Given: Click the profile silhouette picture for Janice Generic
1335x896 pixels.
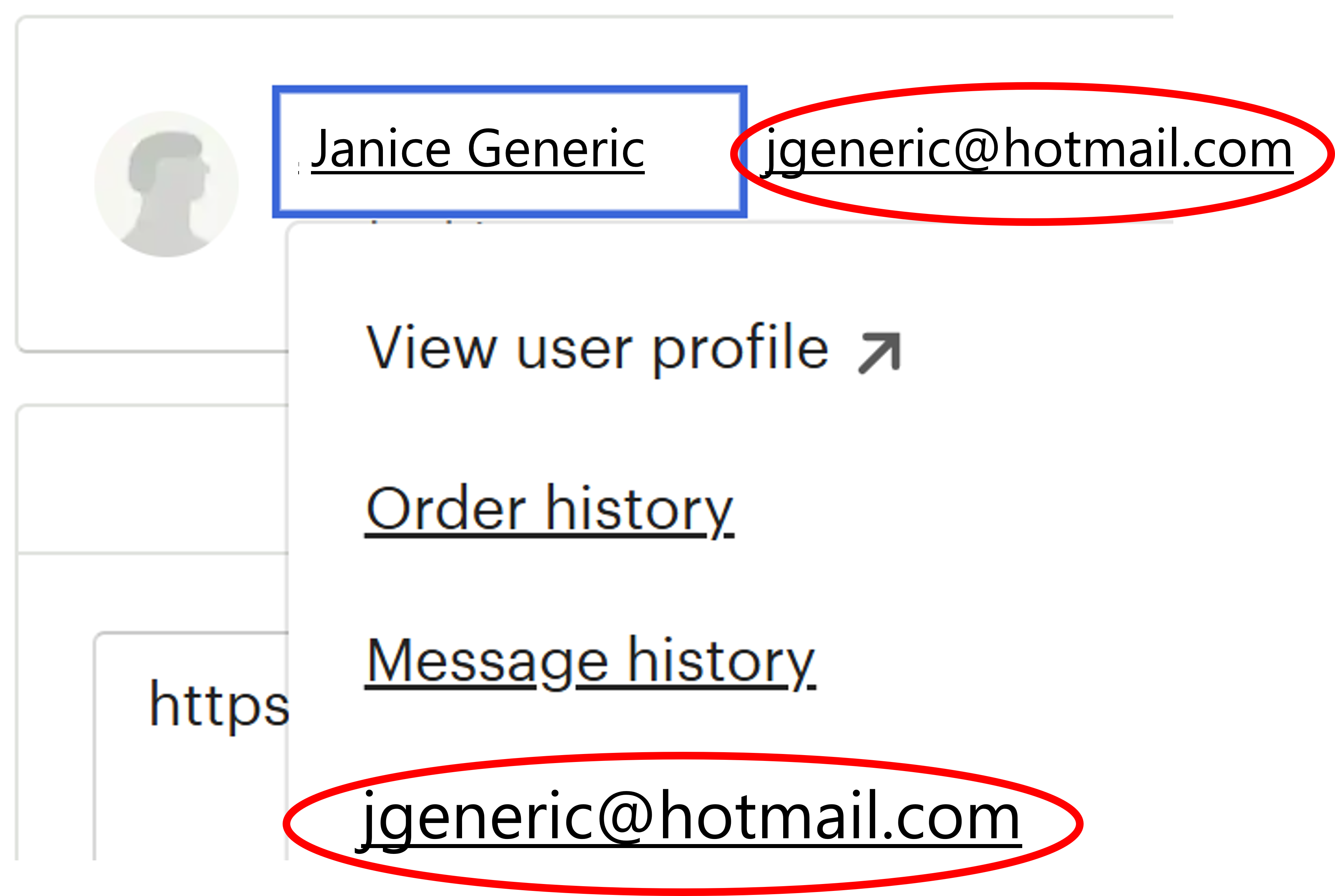Looking at the screenshot, I should click(x=166, y=184).
